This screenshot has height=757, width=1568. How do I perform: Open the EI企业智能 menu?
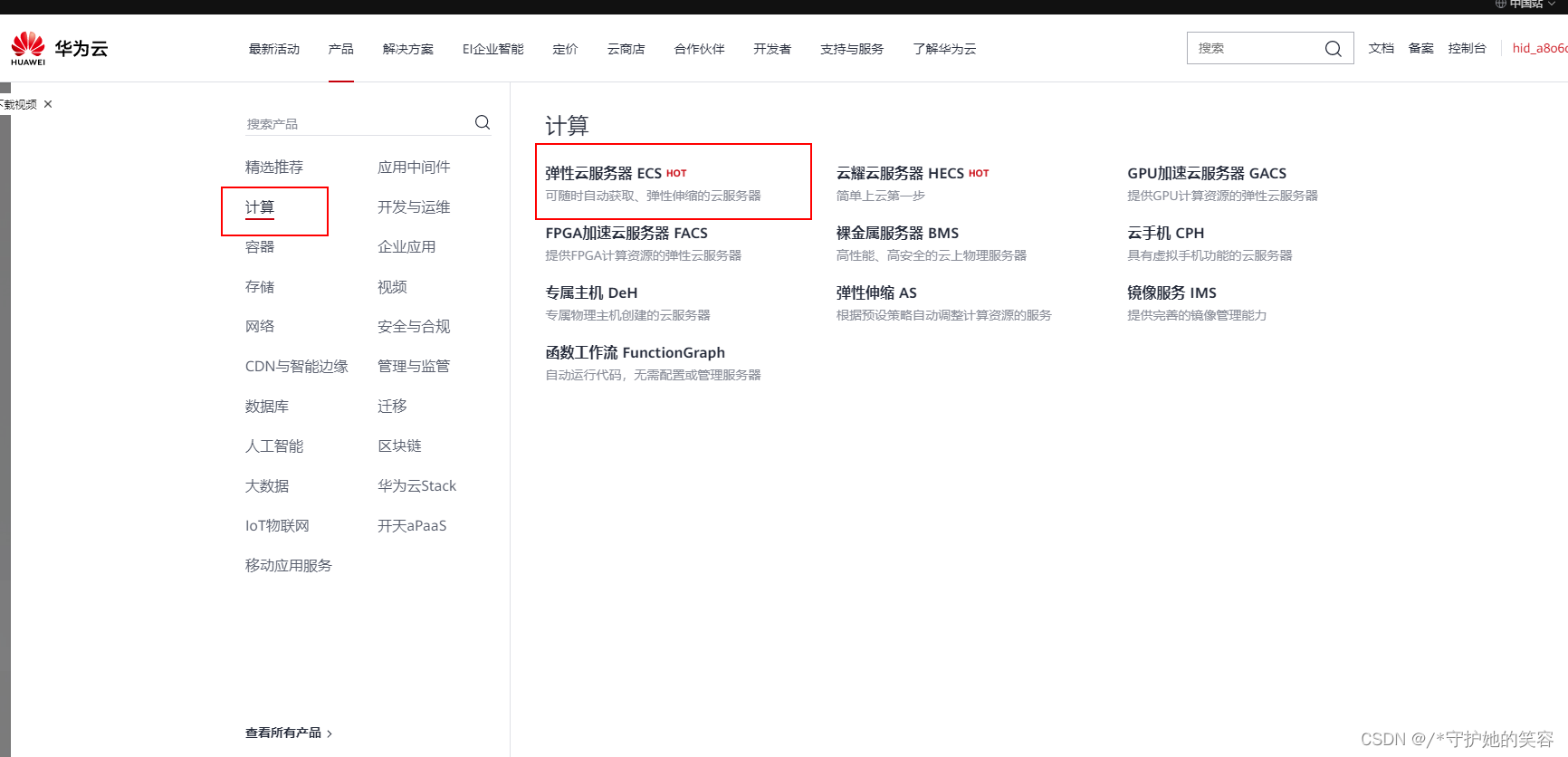pyautogui.click(x=493, y=49)
